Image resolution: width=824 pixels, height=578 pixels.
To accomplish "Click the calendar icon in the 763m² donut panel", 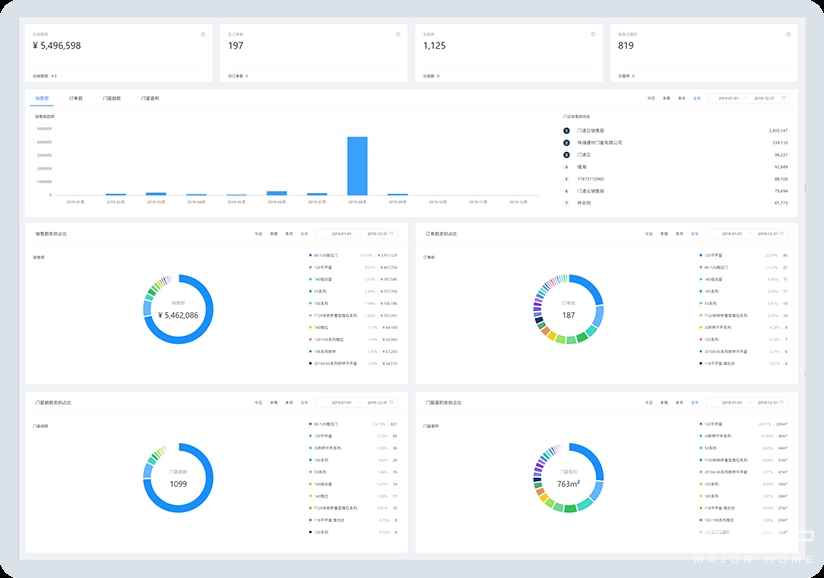I will pyautogui.click(x=783, y=402).
